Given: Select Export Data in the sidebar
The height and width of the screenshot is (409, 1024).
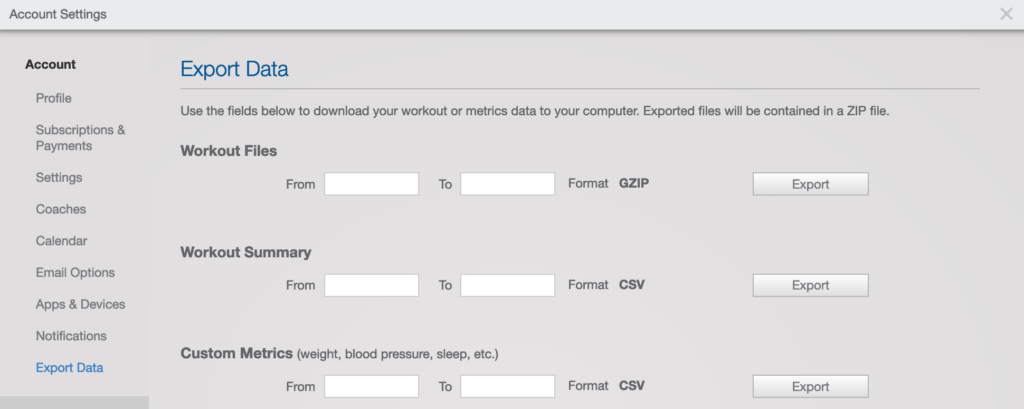Looking at the screenshot, I should click(69, 368).
